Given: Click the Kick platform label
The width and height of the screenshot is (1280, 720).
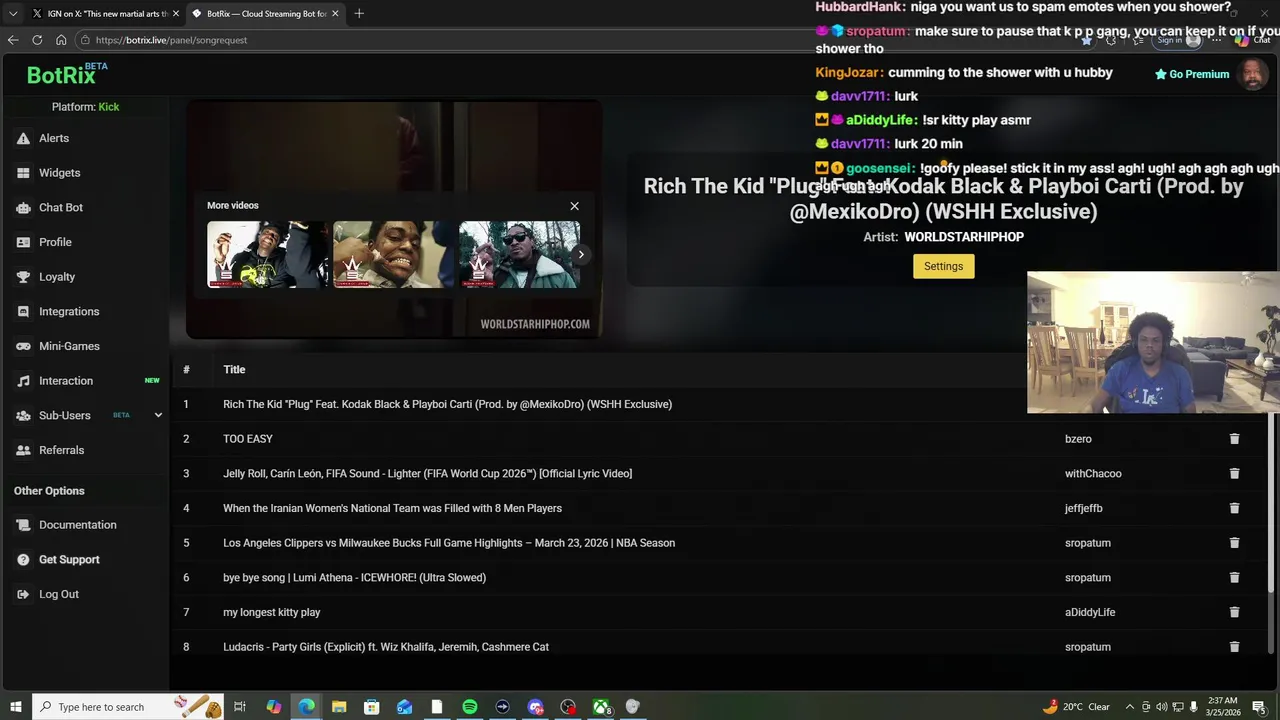Looking at the screenshot, I should coord(109,107).
